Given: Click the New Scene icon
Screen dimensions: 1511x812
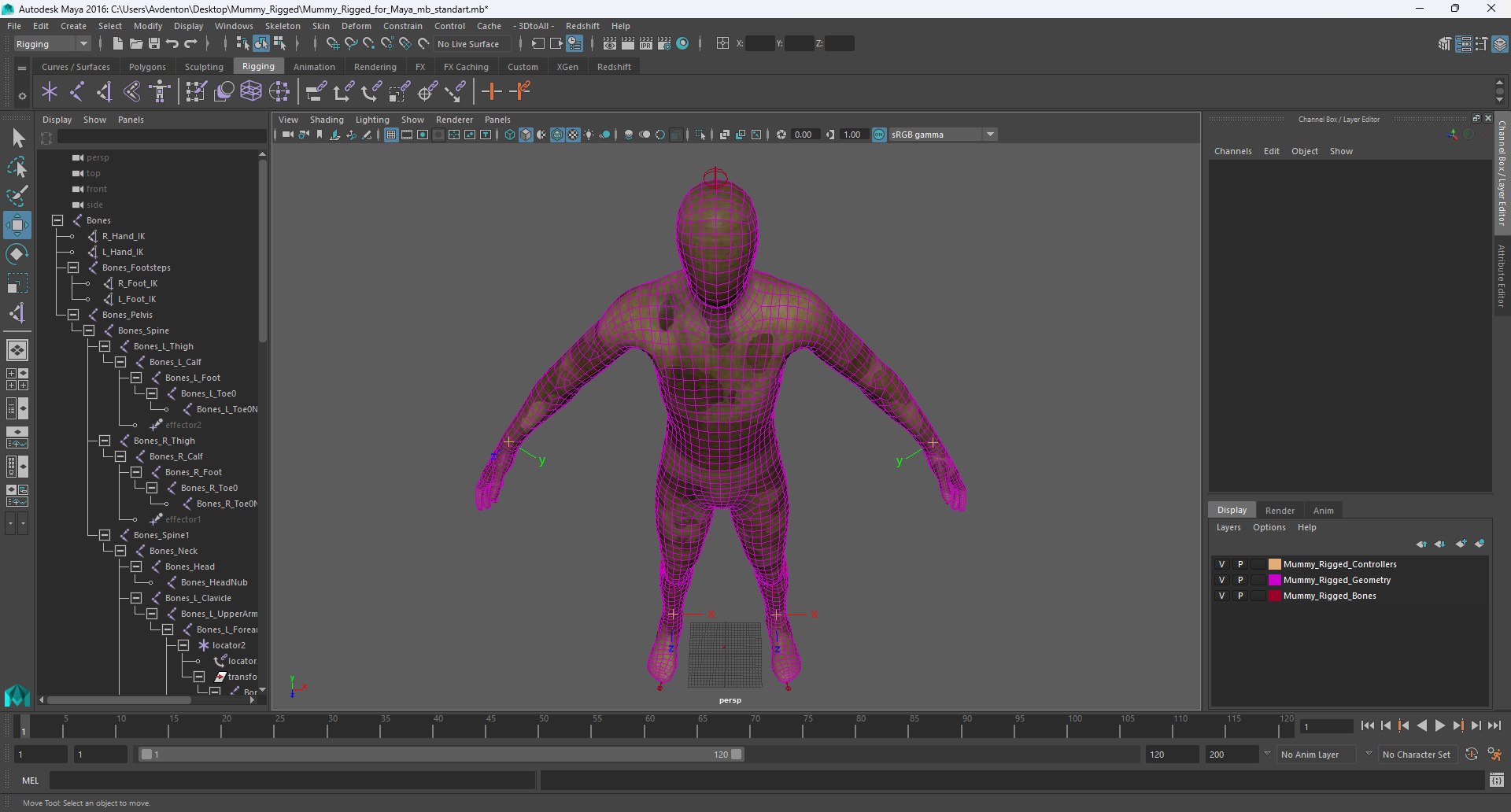Looking at the screenshot, I should [x=117, y=44].
